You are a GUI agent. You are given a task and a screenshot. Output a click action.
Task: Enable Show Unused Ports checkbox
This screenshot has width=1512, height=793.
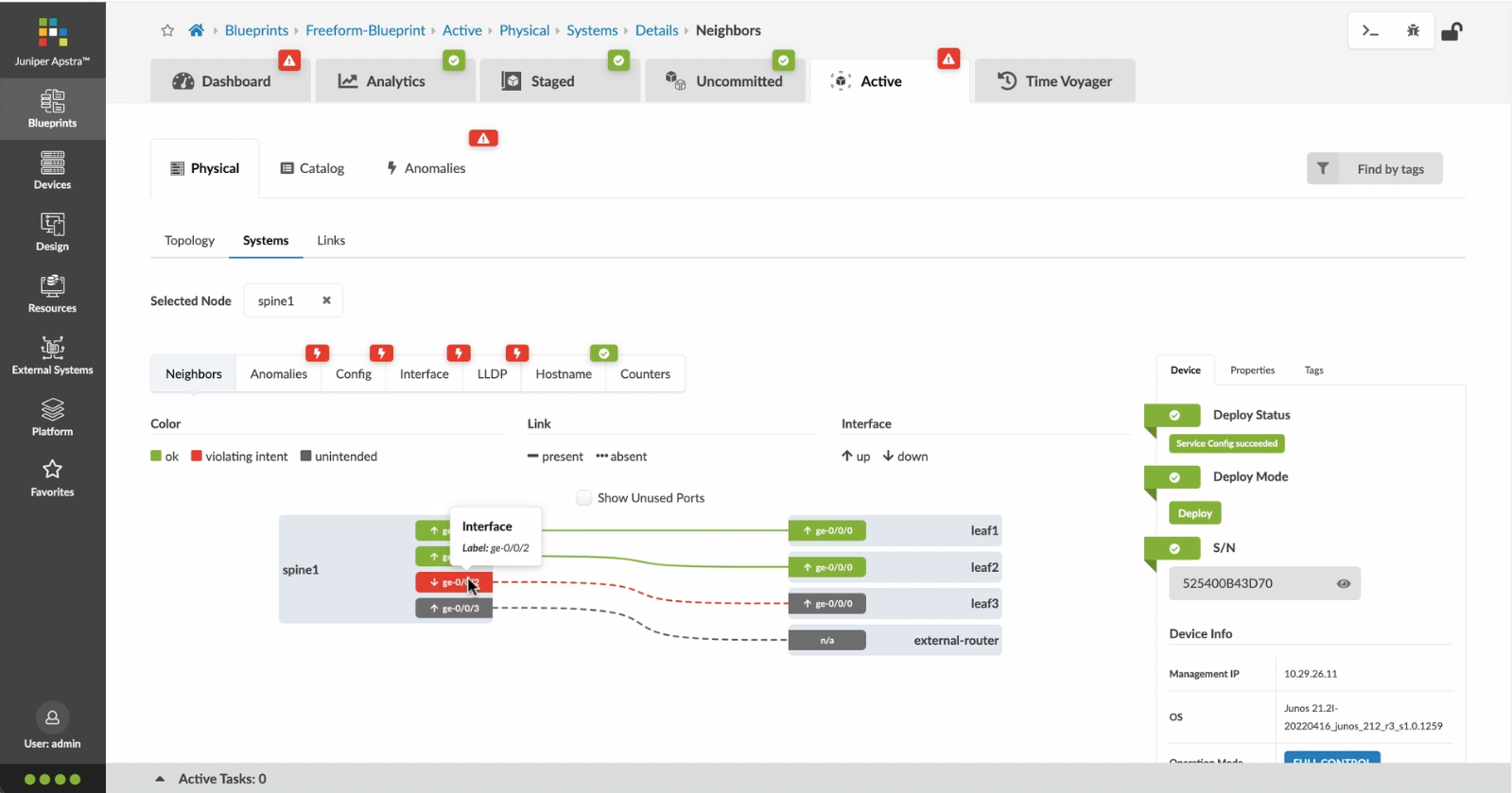[x=584, y=498]
